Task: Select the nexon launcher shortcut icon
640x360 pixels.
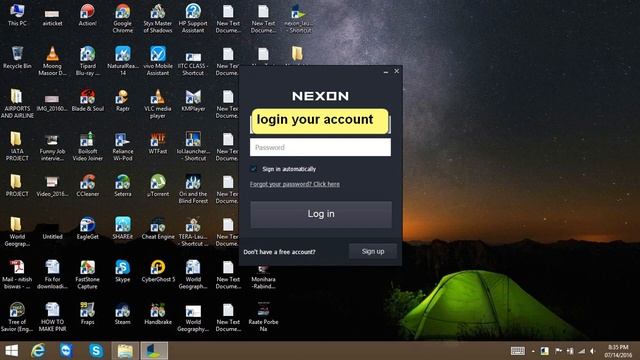Action: (298, 18)
